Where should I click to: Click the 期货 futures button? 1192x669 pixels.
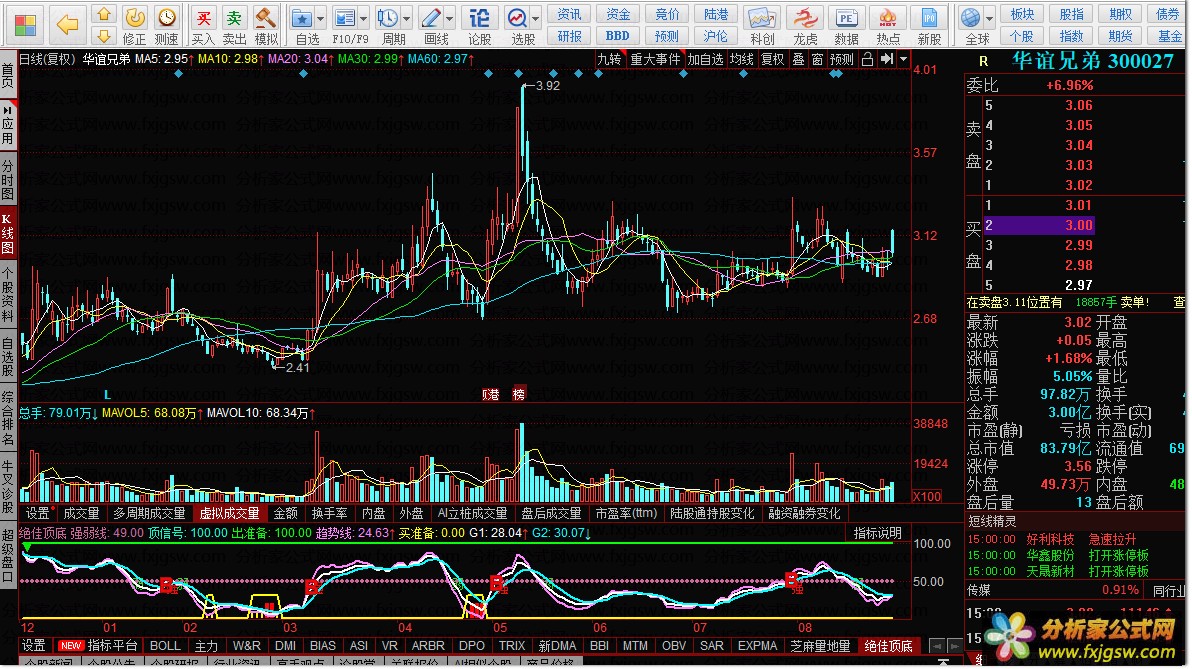point(1120,36)
